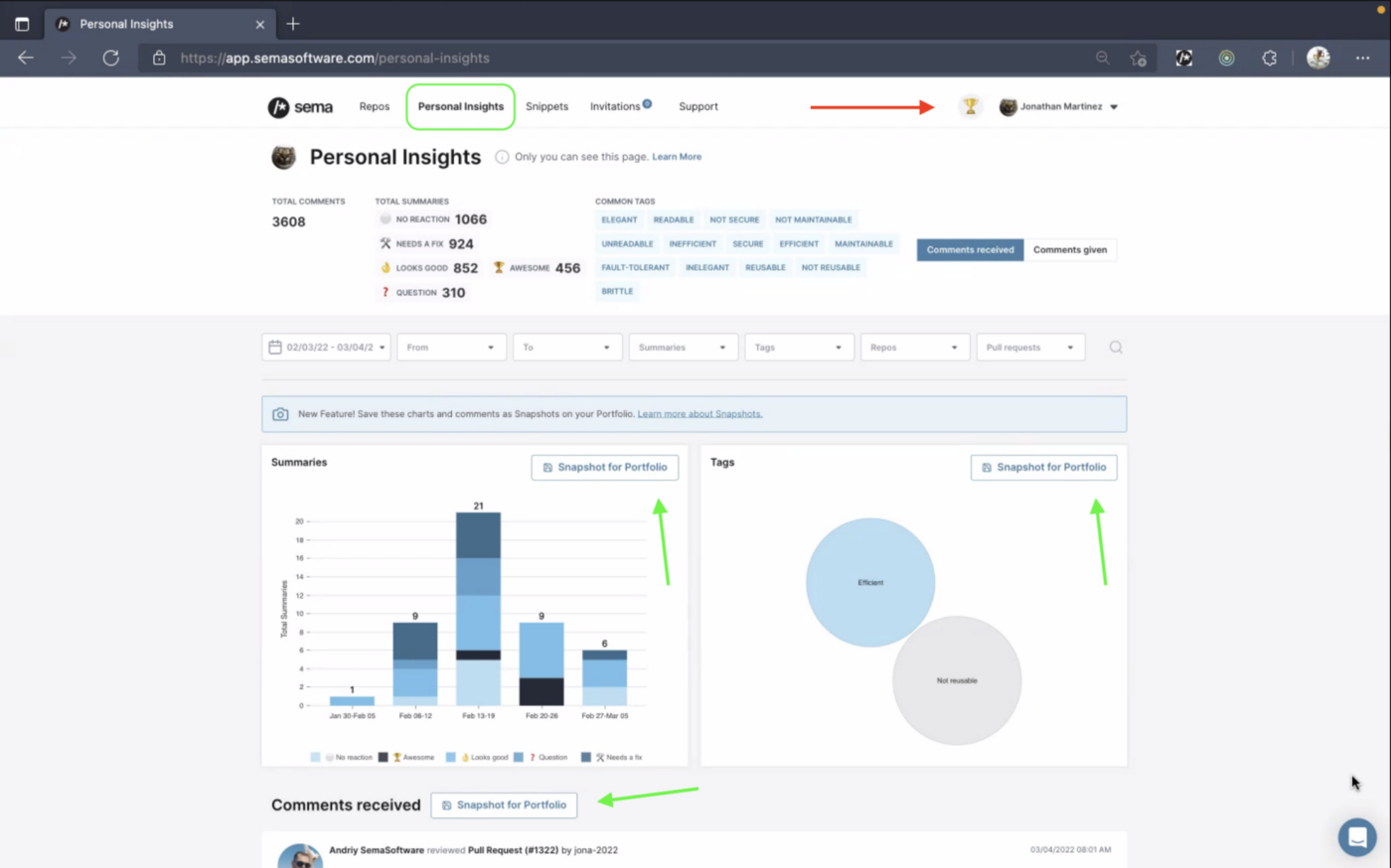Click the browser address bar URL
Screen dimensions: 1391x868
point(335,58)
